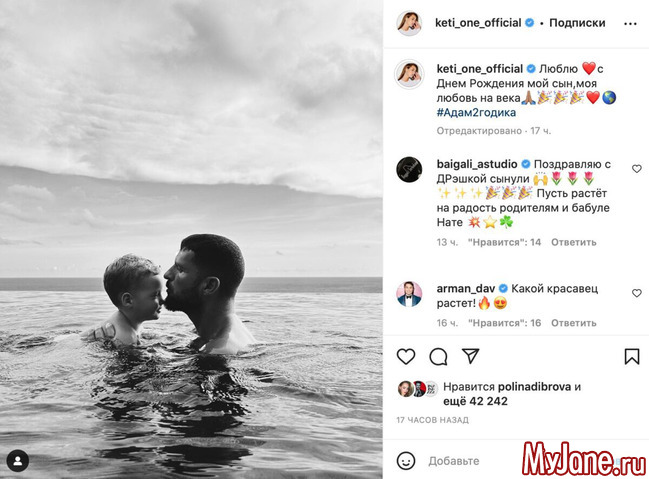Viewport: 649px width, 479px height.
Task: Open comments via speech bubble icon
Action: pos(438,356)
